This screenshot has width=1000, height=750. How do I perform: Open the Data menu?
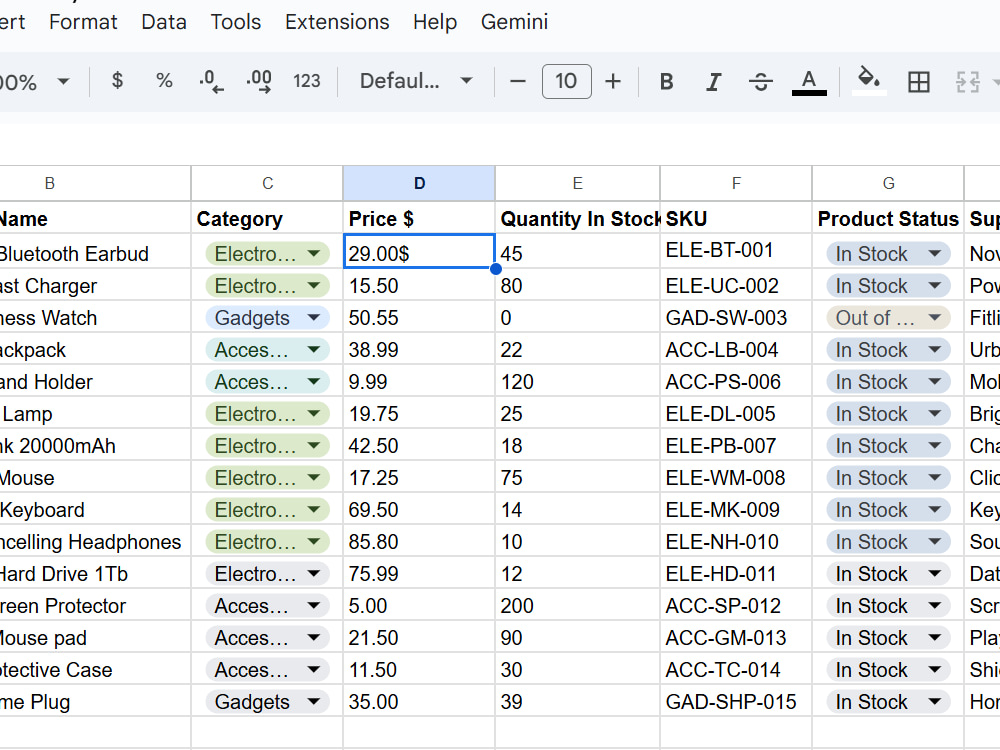coord(164,22)
